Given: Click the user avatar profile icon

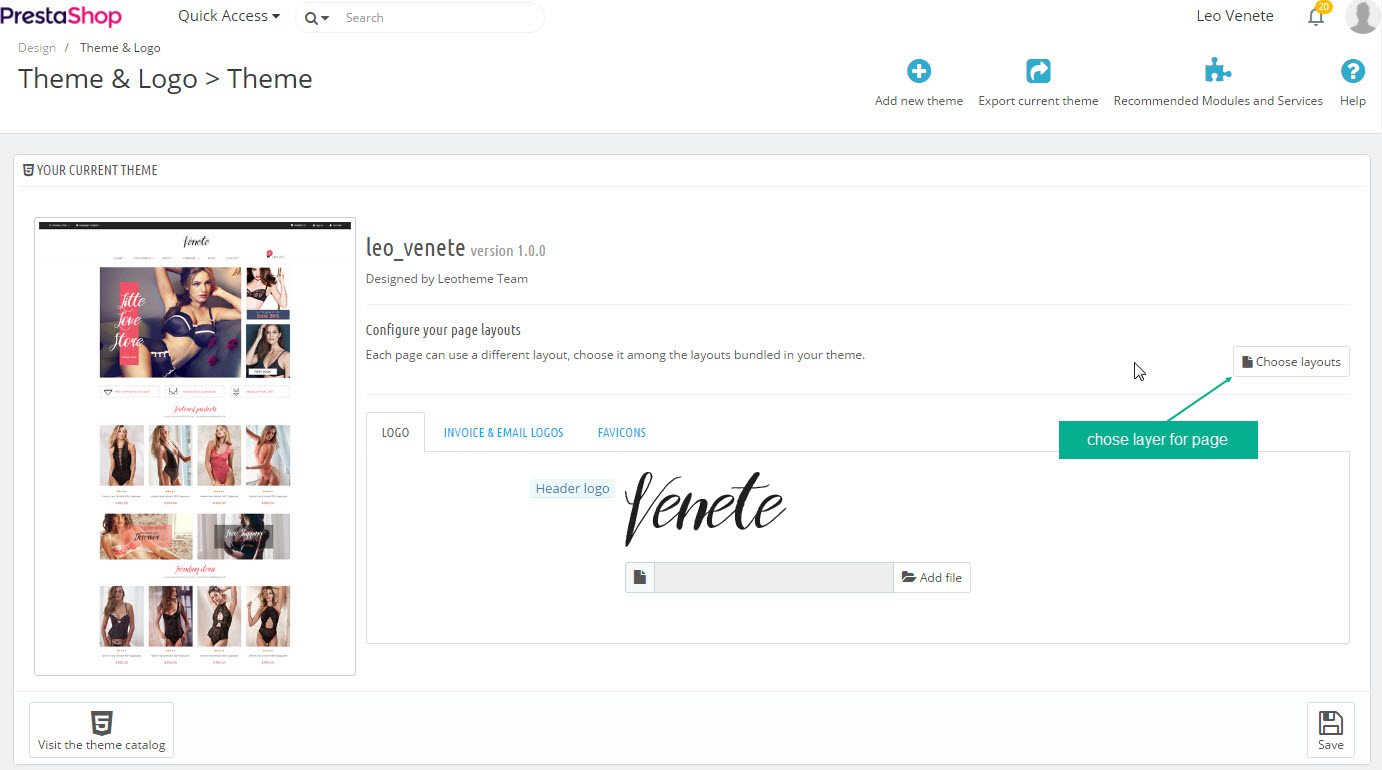Looking at the screenshot, I should click(x=1362, y=17).
